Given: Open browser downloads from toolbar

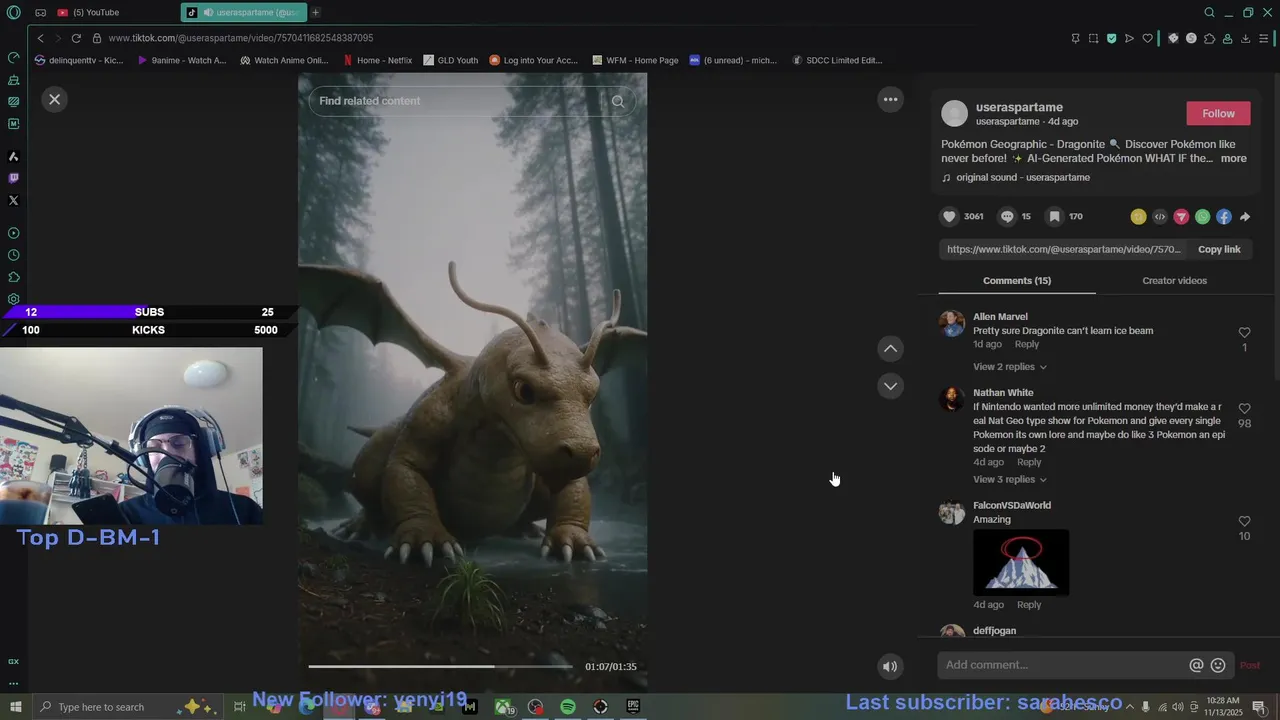Looking at the screenshot, I should click(x=1245, y=38).
